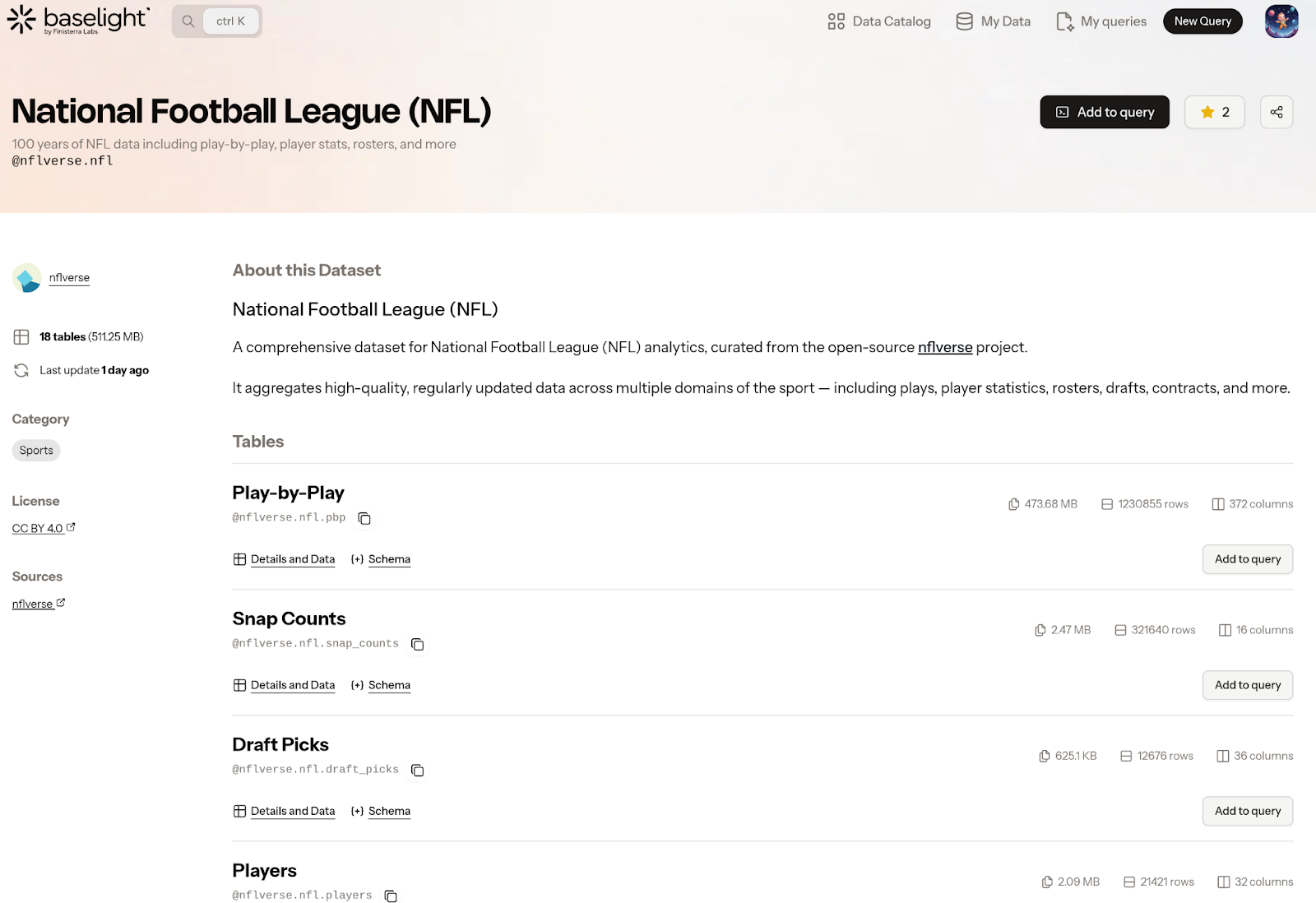Open the CC BY 4.0 license link

[x=44, y=528]
